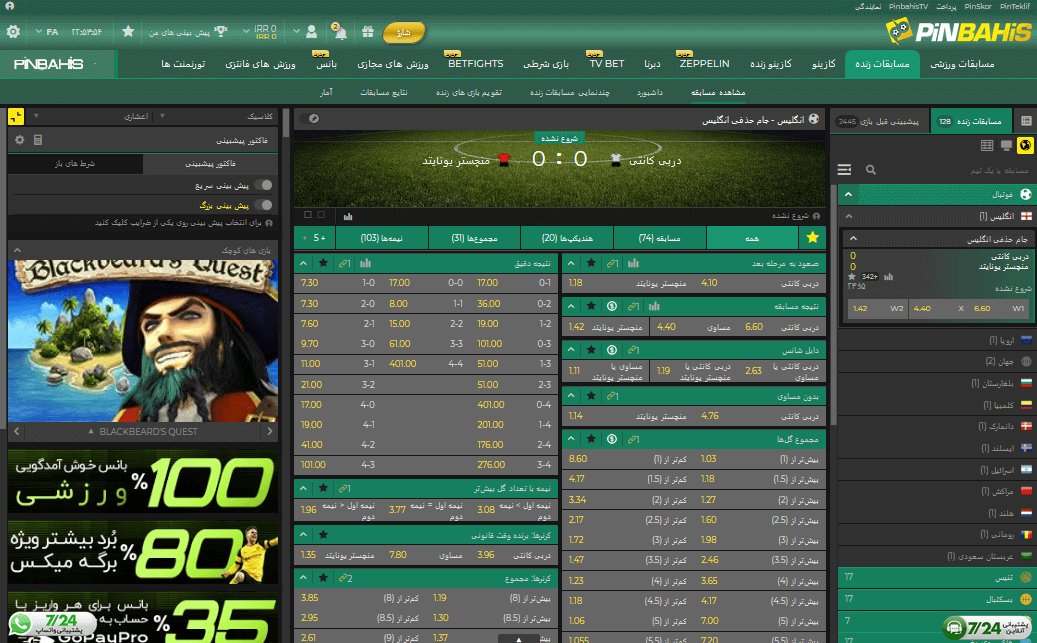1037x643 pixels.
Task: Click the first layout square below pitch
Action: point(308,215)
